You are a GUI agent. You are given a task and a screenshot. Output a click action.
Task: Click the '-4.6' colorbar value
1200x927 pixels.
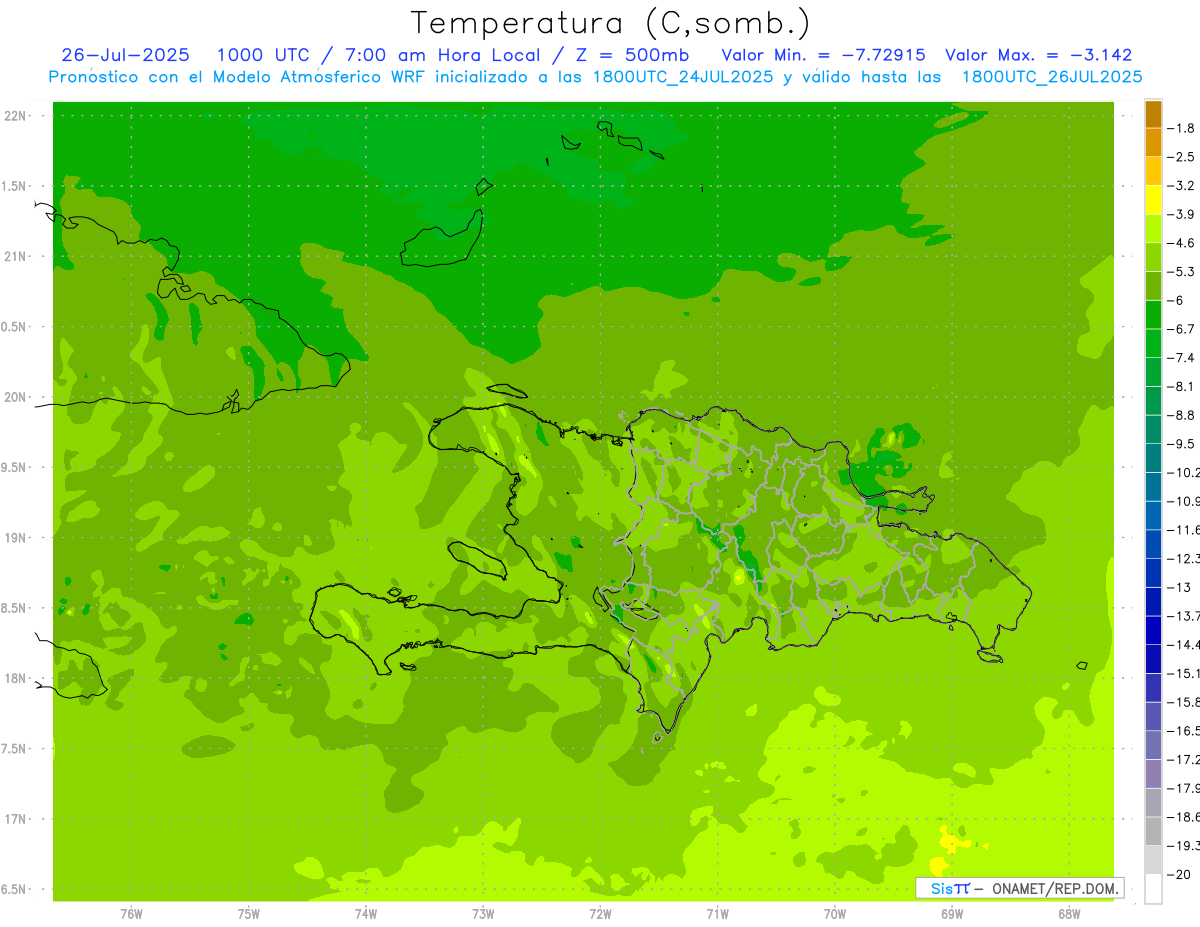click(1182, 243)
